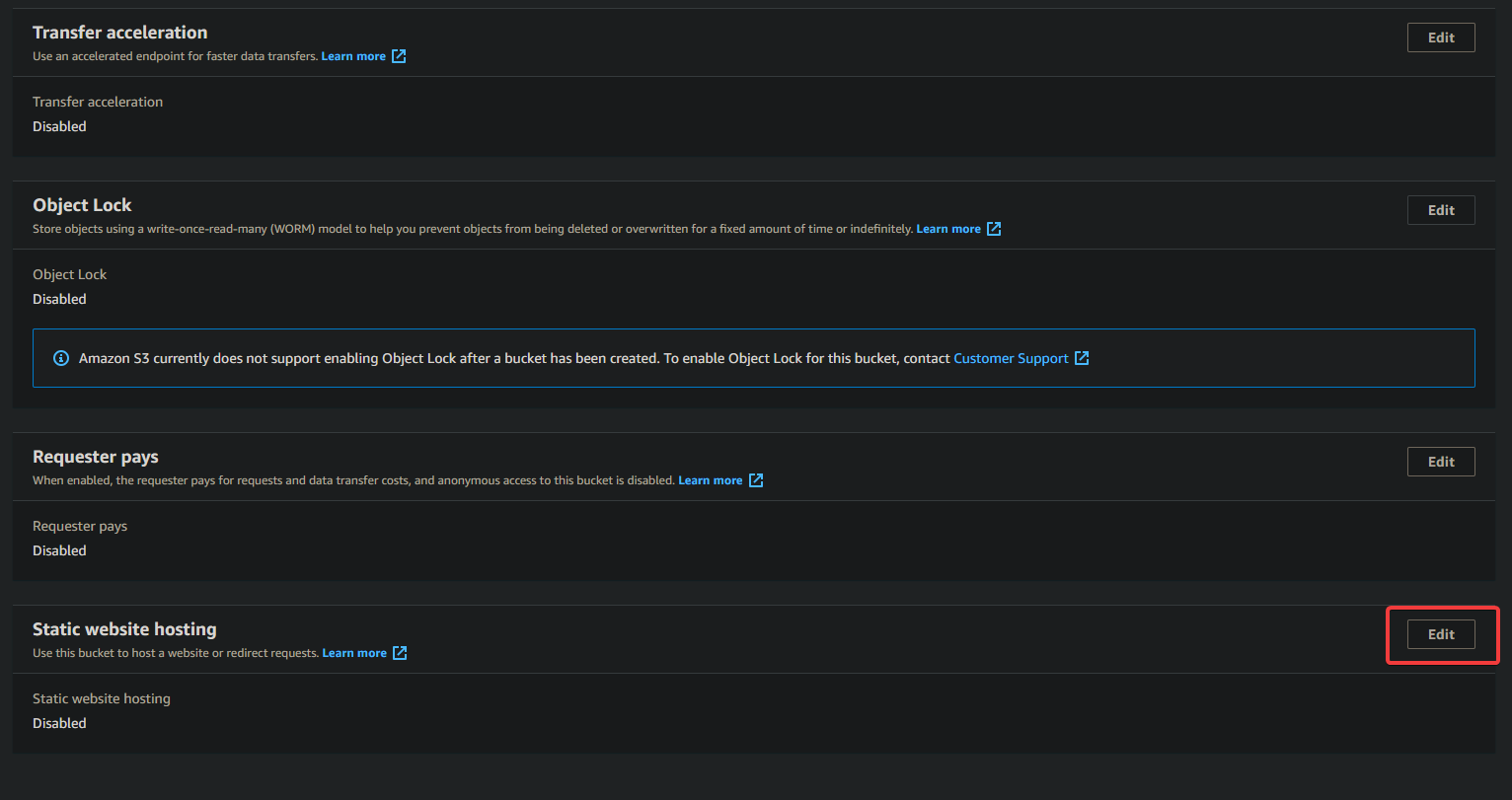The height and width of the screenshot is (800, 1512).
Task: Click the Object Lock section heading
Action: pos(82,205)
